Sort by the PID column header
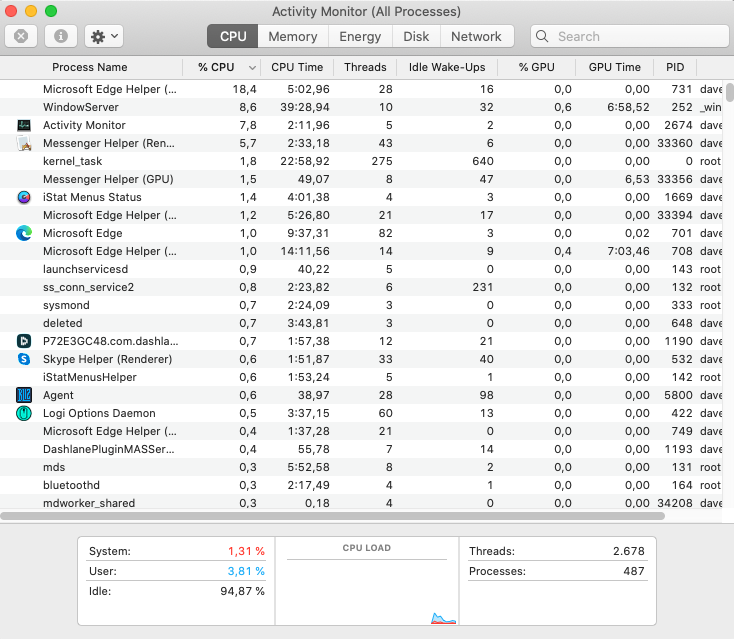Image resolution: width=734 pixels, height=639 pixels. tap(675, 67)
